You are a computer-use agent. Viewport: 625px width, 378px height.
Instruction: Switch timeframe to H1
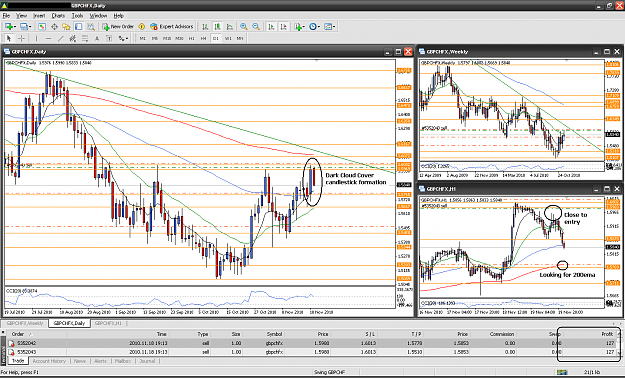pyautogui.click(x=192, y=38)
